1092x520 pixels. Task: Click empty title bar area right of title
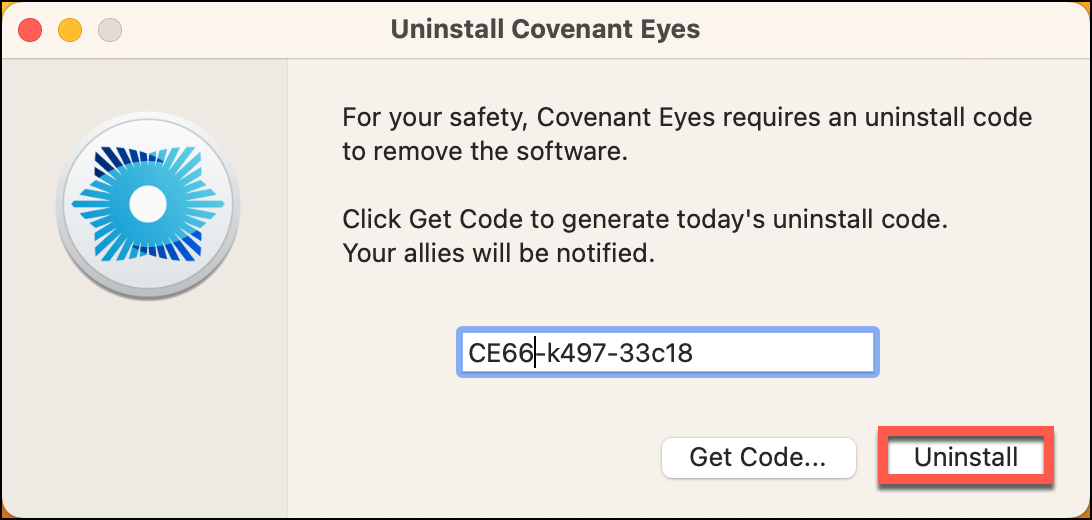point(891,30)
